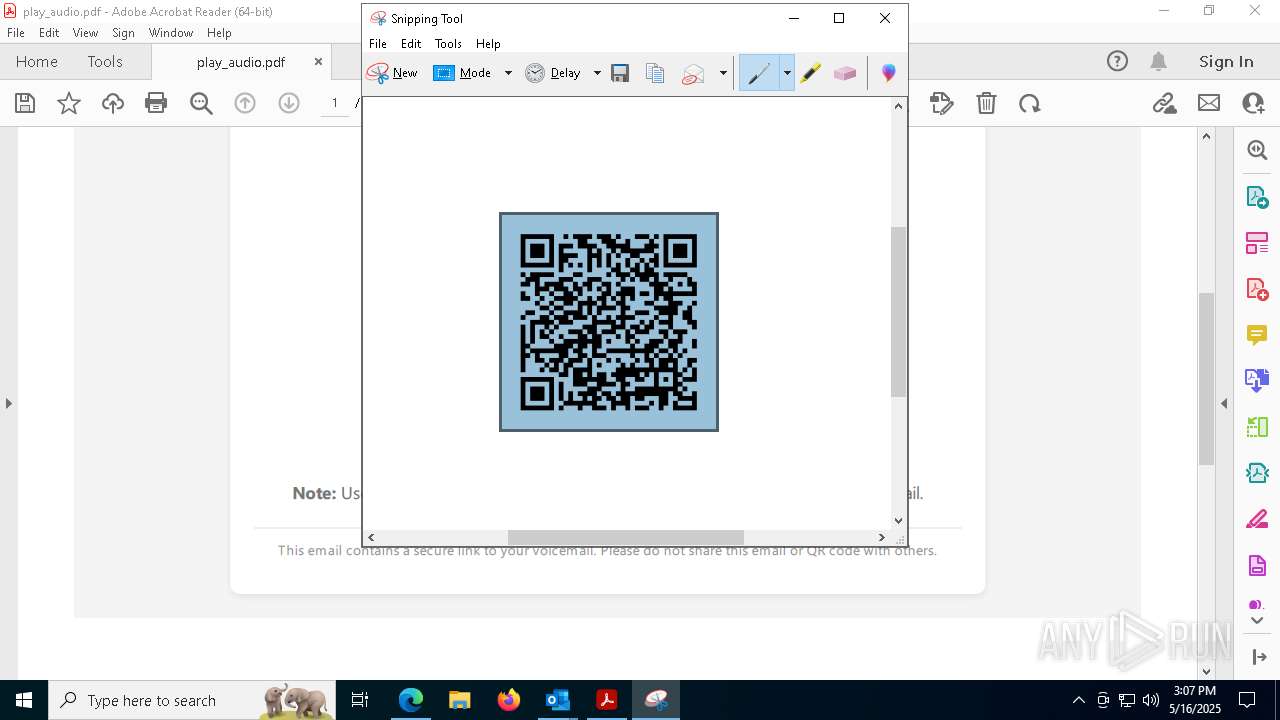Image resolution: width=1280 pixels, height=720 pixels.
Task: Open Acrobat Reader Window menu
Action: pyautogui.click(x=171, y=33)
